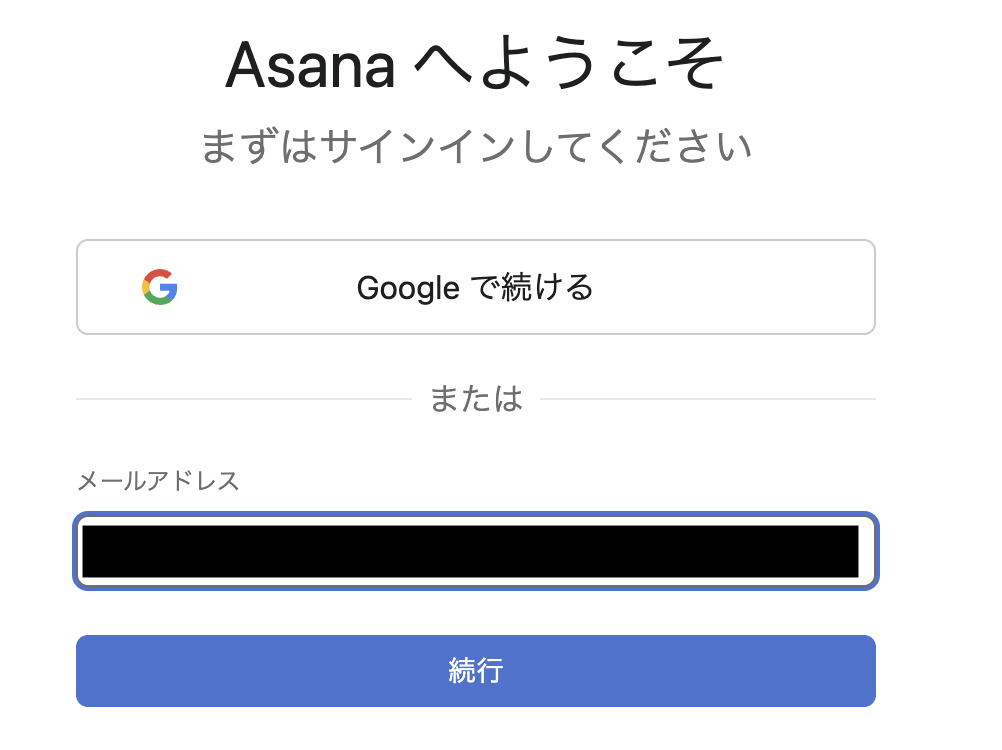Click the word "Asana" in the title
The image size is (1002, 750).
point(309,66)
